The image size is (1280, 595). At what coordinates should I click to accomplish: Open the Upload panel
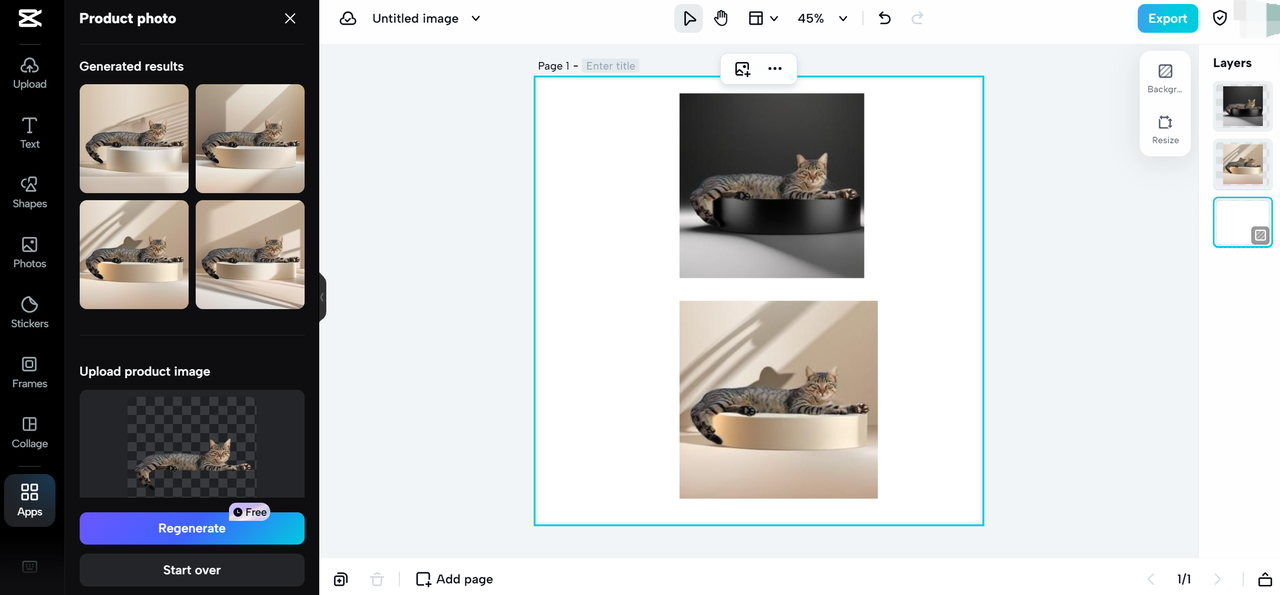[30, 73]
